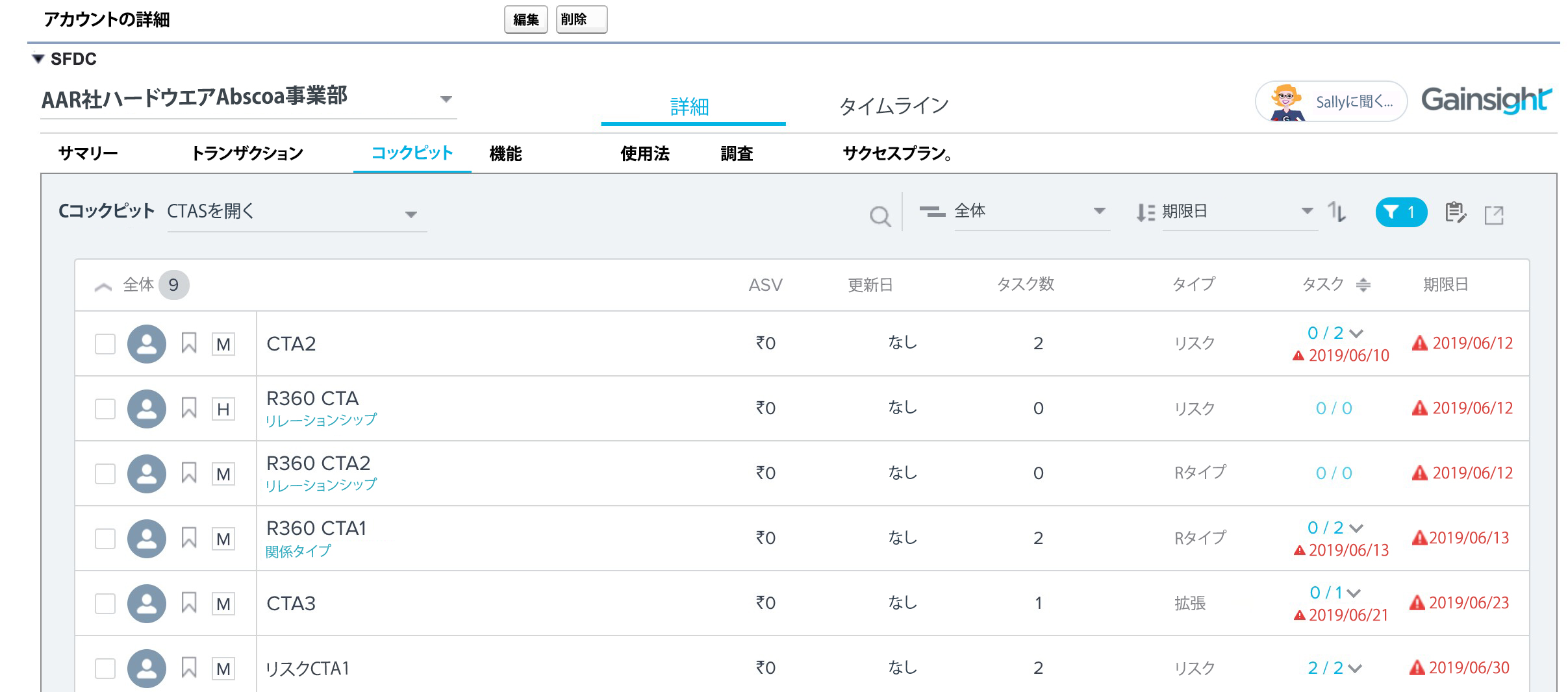Open 関係タイプ link under R360 CTA1
Image resolution: width=1568 pixels, height=692 pixels.
click(298, 551)
